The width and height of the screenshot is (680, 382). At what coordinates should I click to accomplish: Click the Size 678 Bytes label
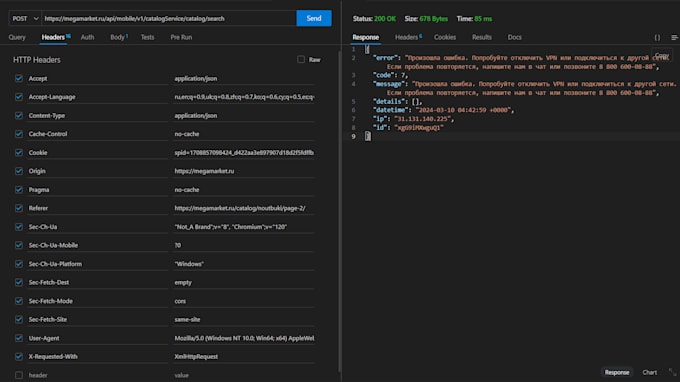pos(426,19)
